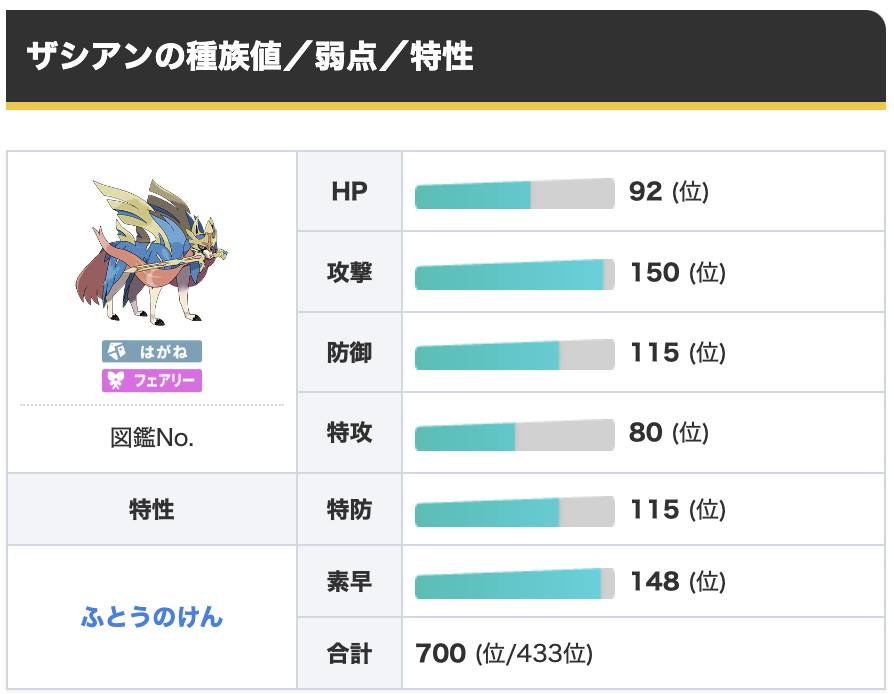Click the 特防 special defense bar
Image resolution: width=894 pixels, height=694 pixels.
514,512
